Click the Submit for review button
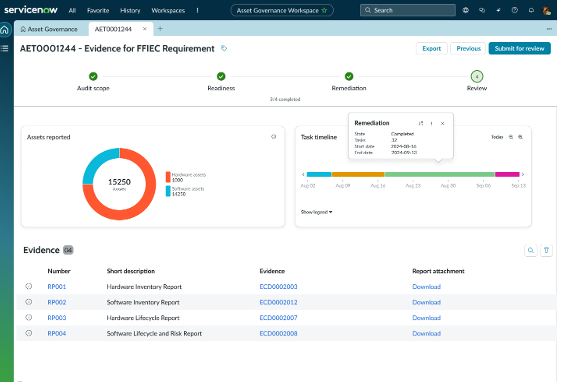 pyautogui.click(x=520, y=48)
